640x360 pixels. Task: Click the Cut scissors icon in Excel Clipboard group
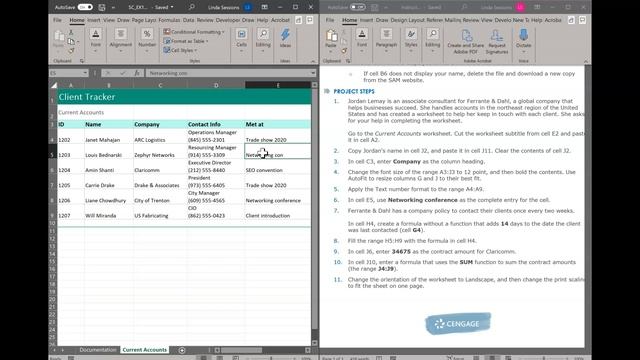71,32
